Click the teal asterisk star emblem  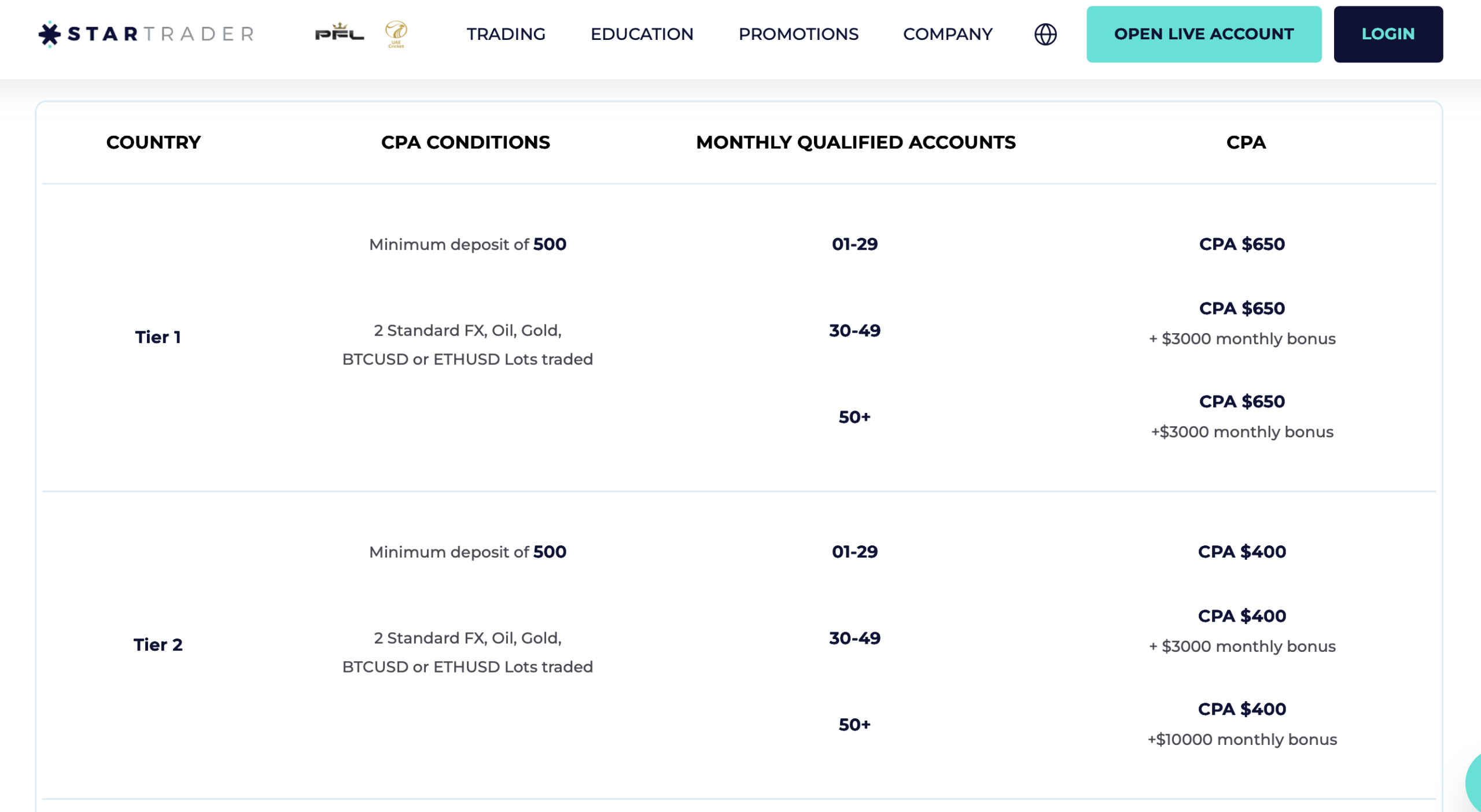click(x=50, y=34)
